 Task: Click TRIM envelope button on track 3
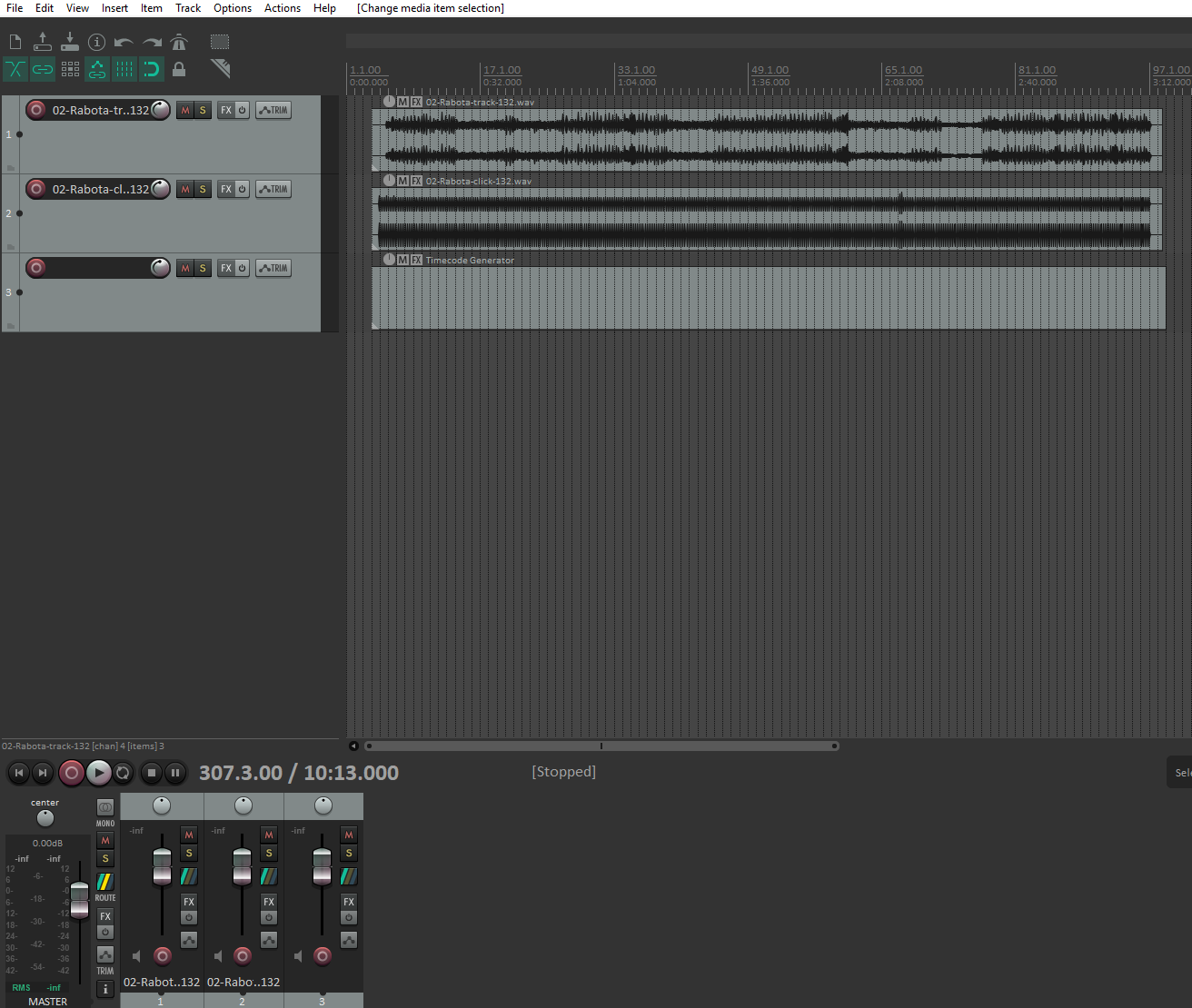point(273,268)
